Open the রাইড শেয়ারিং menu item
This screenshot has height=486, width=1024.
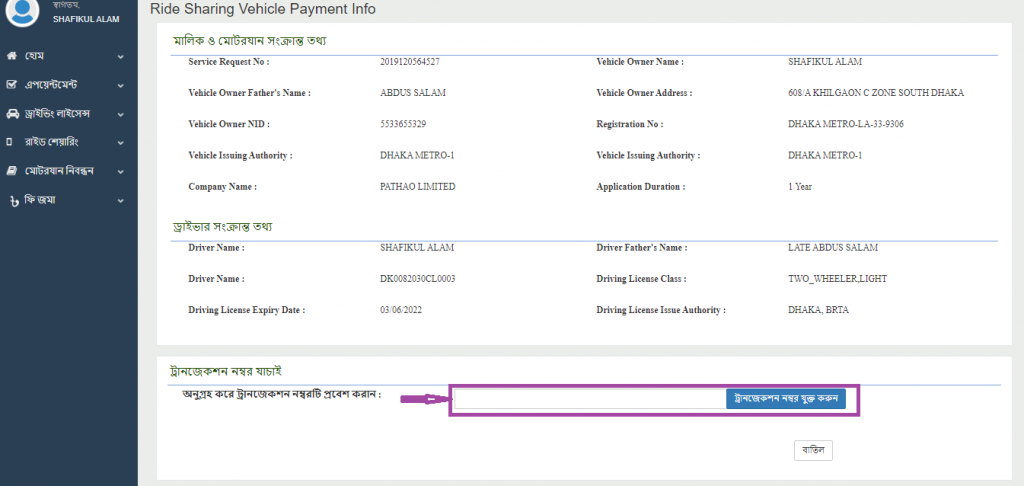click(58, 142)
